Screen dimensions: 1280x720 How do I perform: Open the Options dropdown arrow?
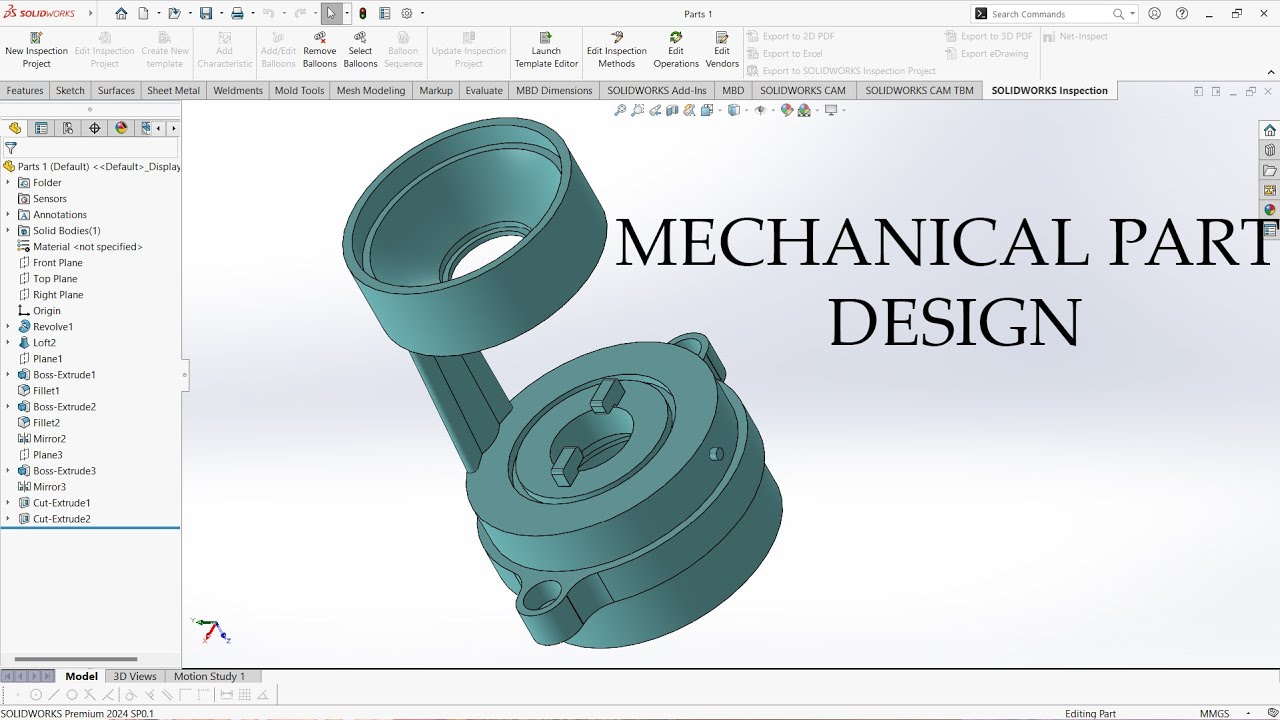(422, 14)
